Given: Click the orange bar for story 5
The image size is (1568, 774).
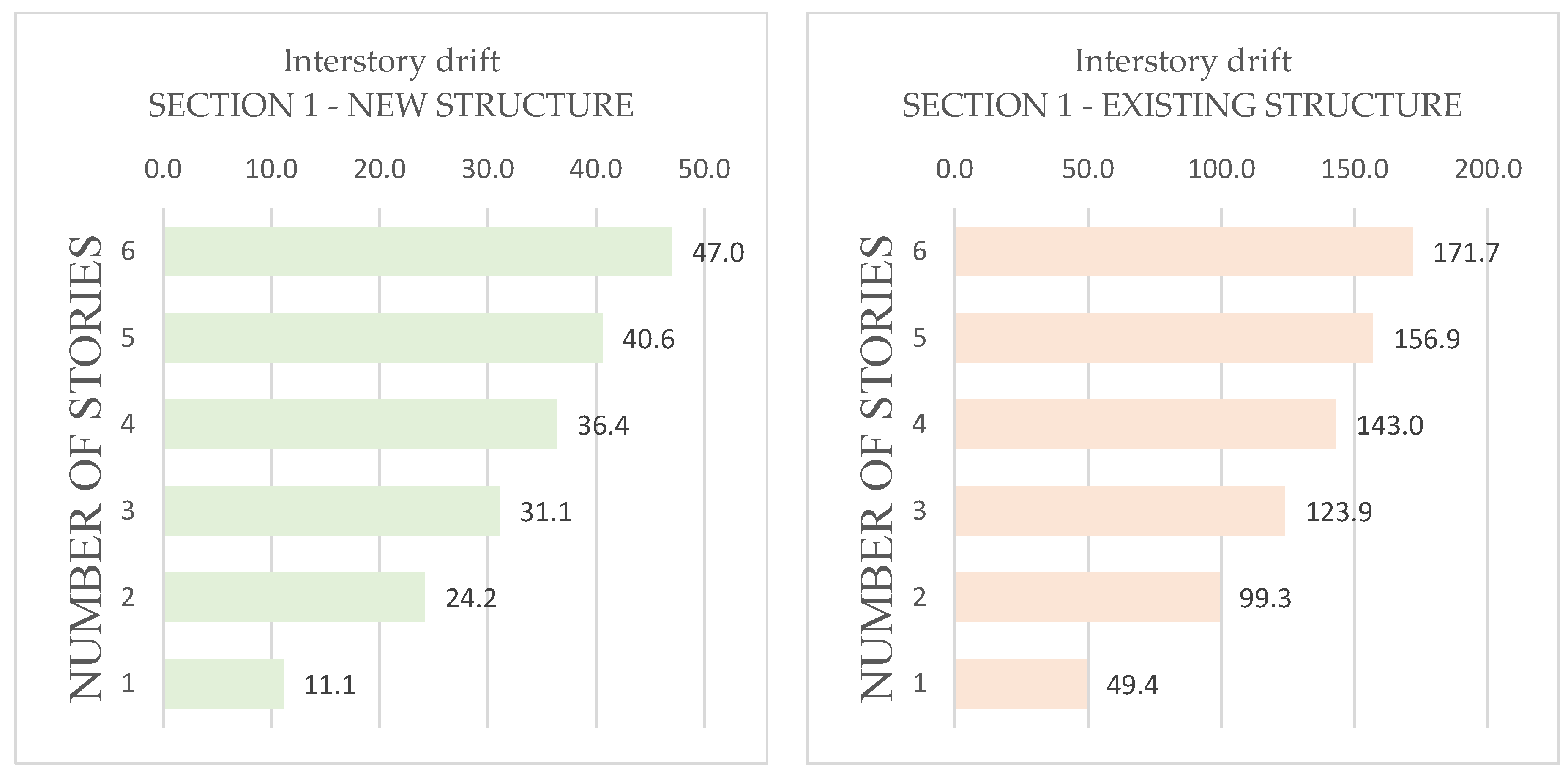Looking at the screenshot, I should [x=1164, y=338].
